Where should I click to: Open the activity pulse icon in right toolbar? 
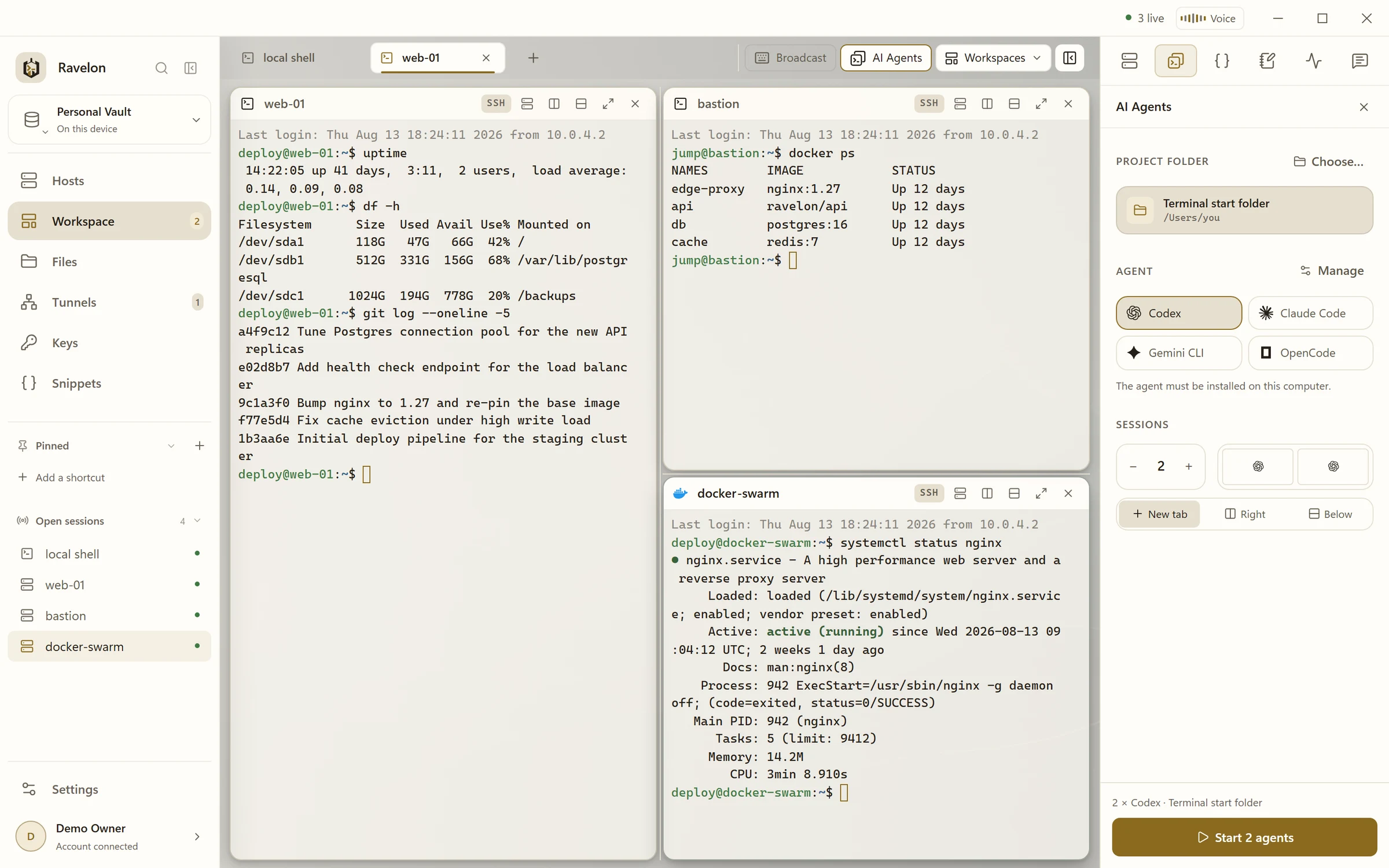pos(1314,61)
